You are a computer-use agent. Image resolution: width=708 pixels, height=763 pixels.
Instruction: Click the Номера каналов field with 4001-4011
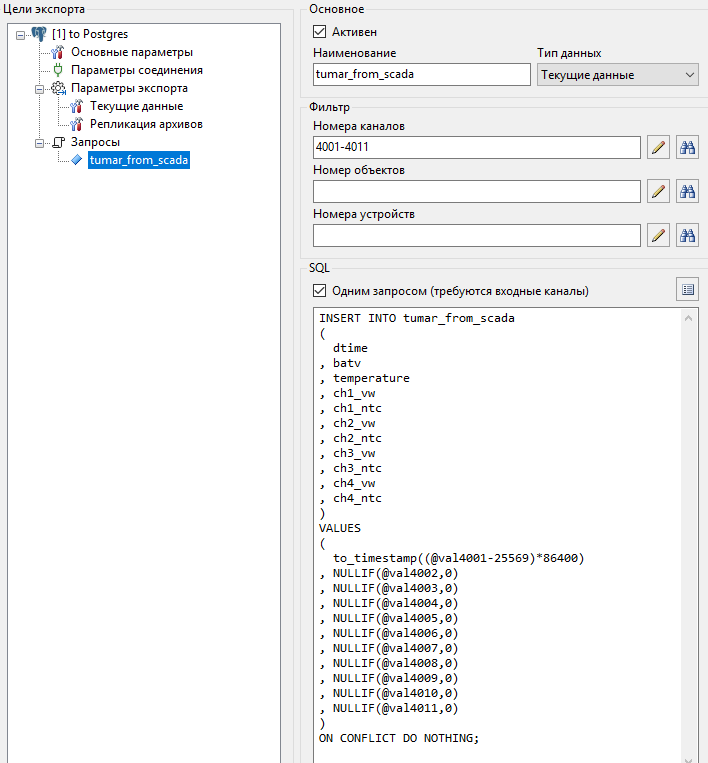476,147
